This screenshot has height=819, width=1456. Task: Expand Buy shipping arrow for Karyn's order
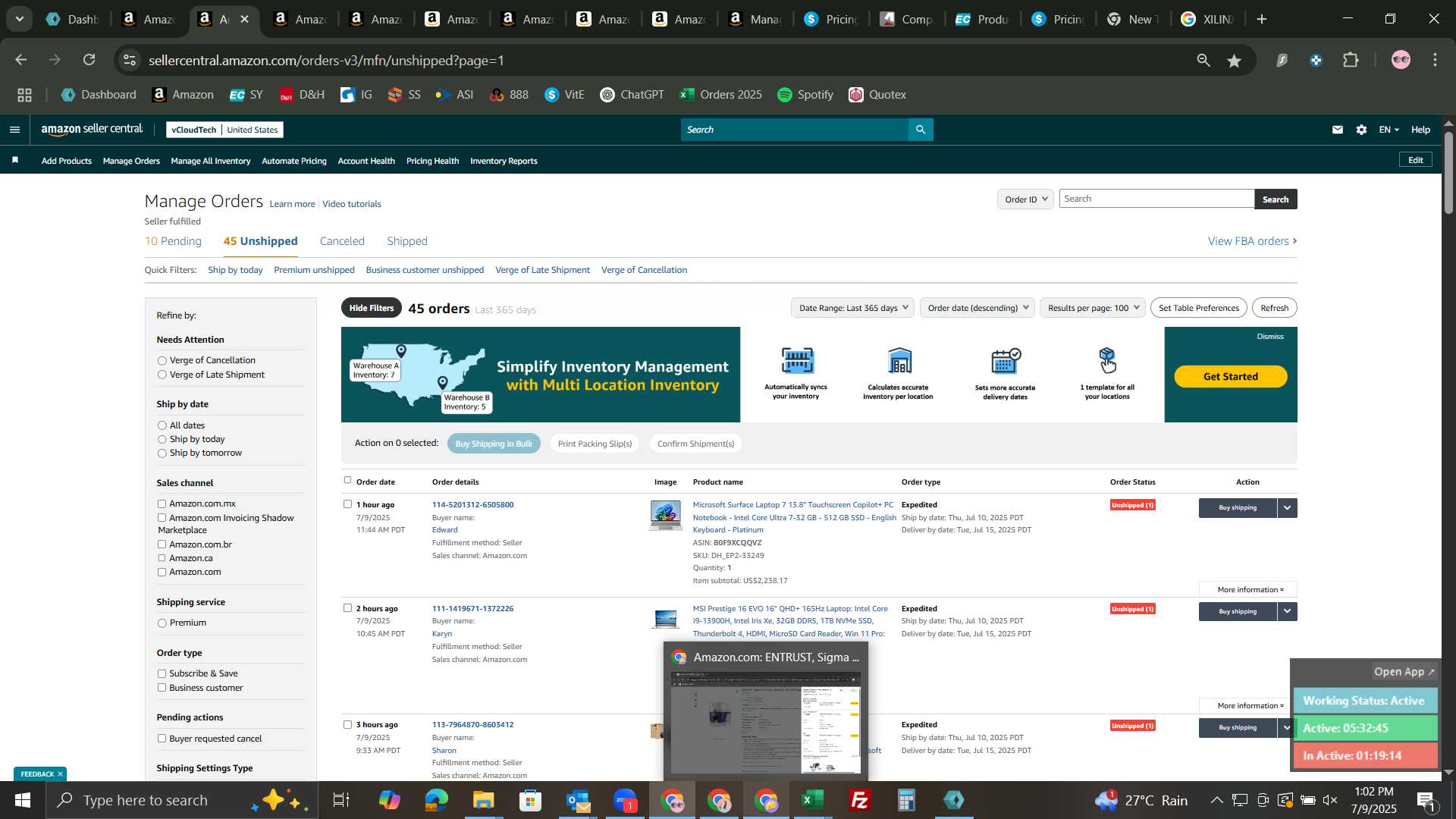pos(1288,612)
